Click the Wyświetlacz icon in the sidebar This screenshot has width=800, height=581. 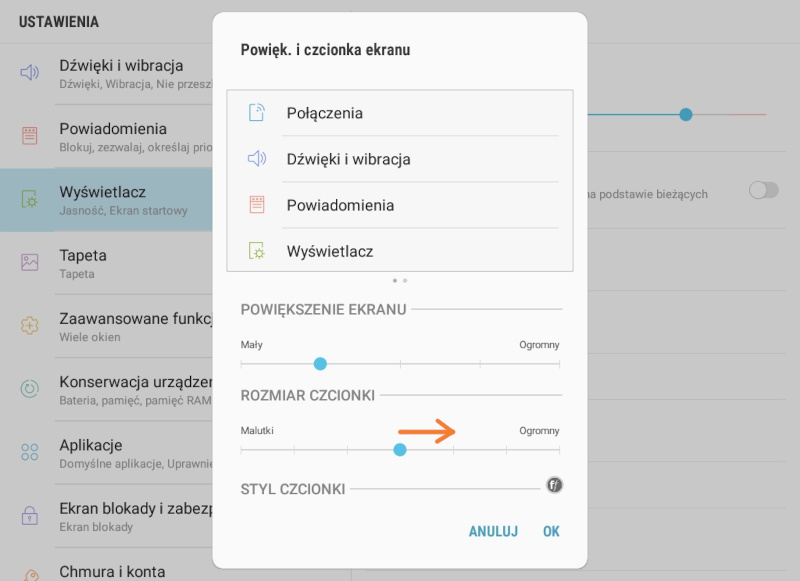point(30,200)
